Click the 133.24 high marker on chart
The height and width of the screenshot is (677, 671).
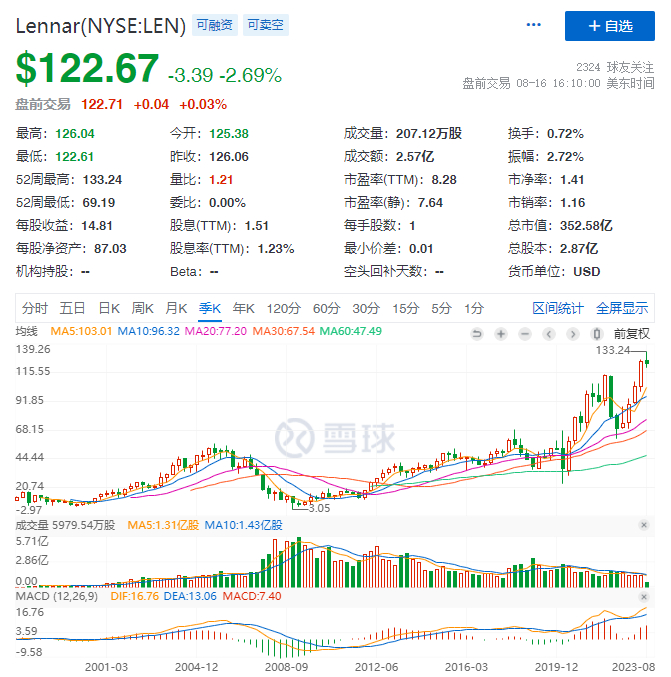613,350
